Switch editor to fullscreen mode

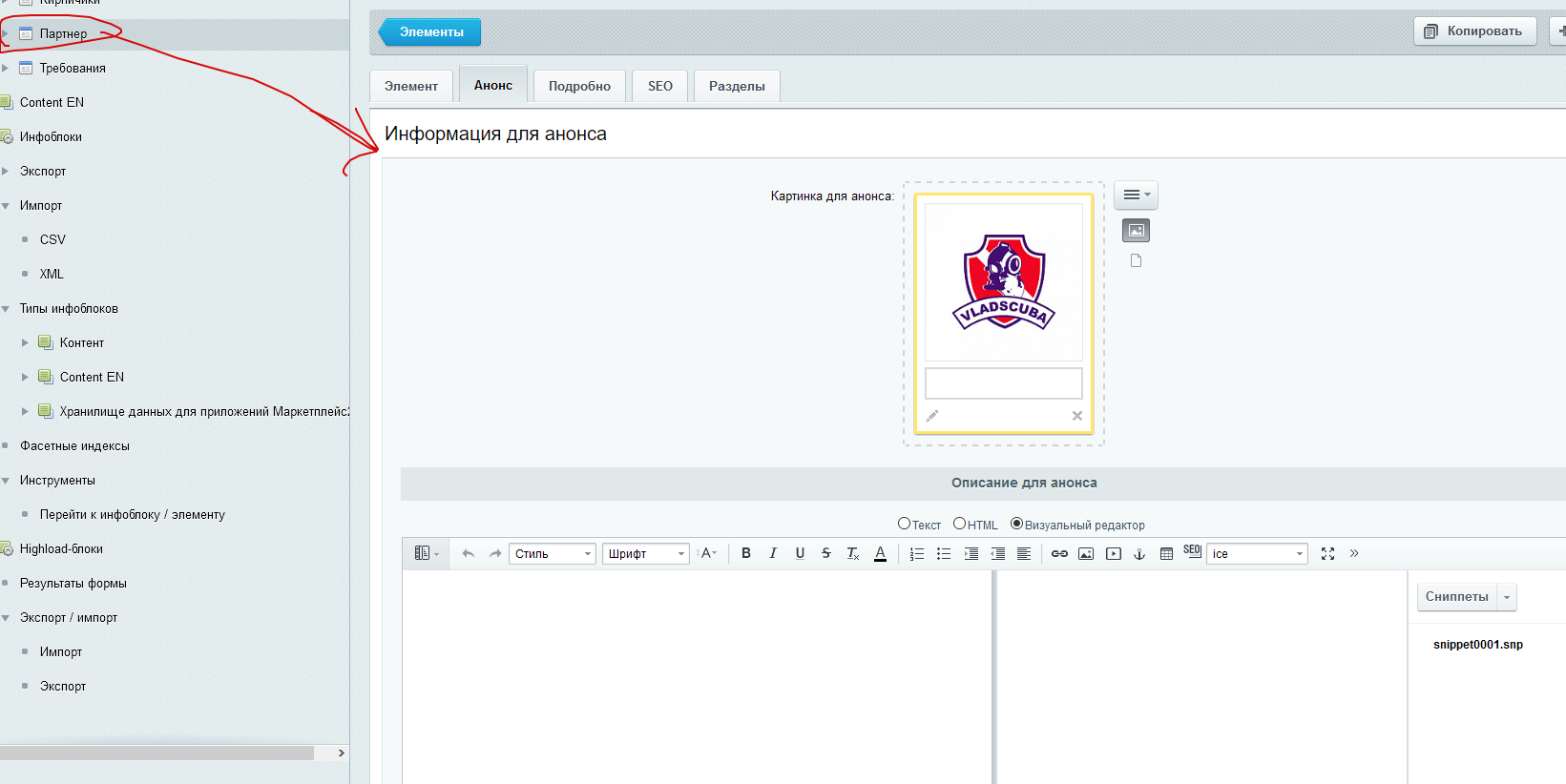tap(1327, 553)
